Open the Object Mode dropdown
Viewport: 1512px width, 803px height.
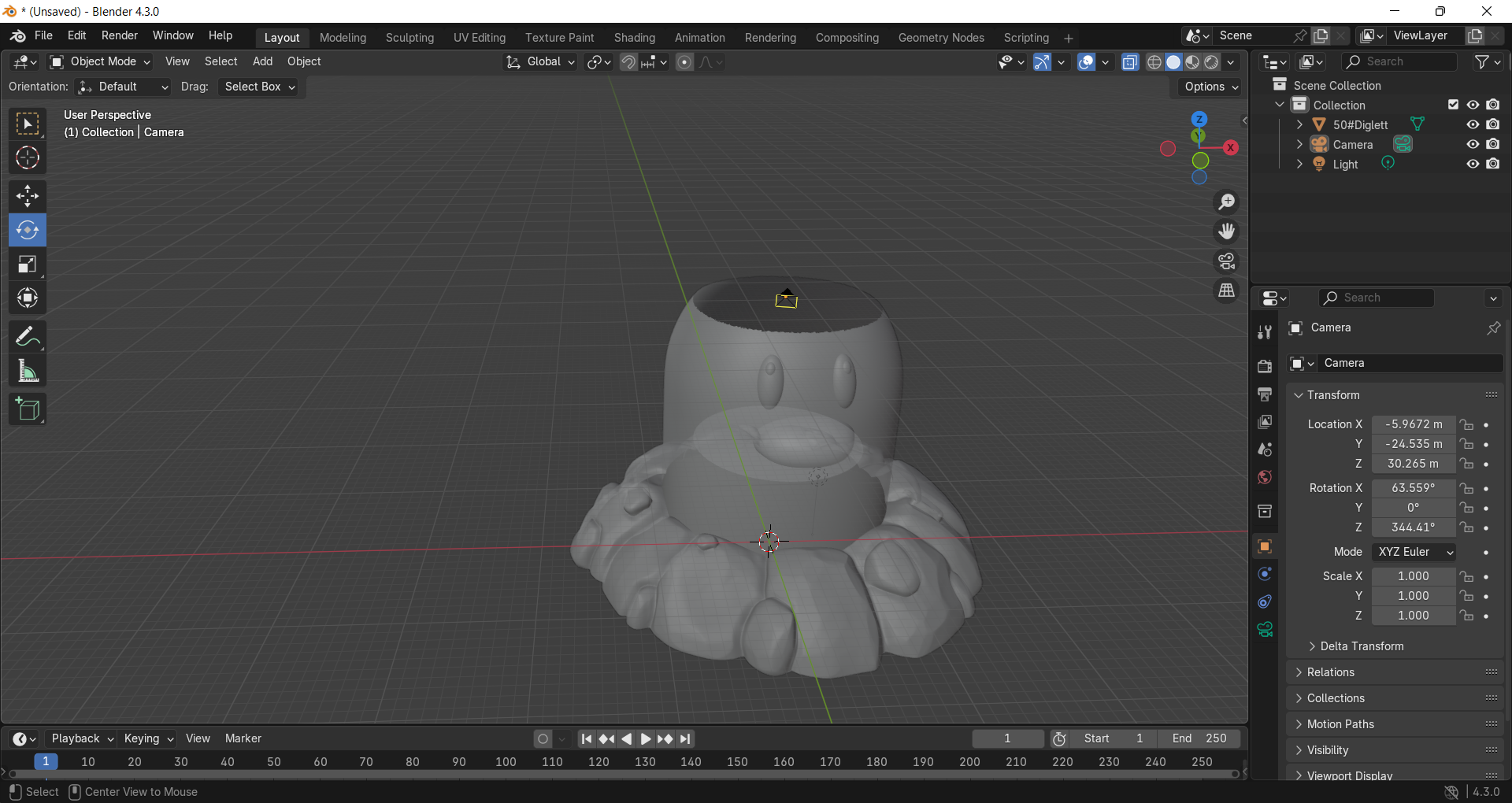point(100,61)
